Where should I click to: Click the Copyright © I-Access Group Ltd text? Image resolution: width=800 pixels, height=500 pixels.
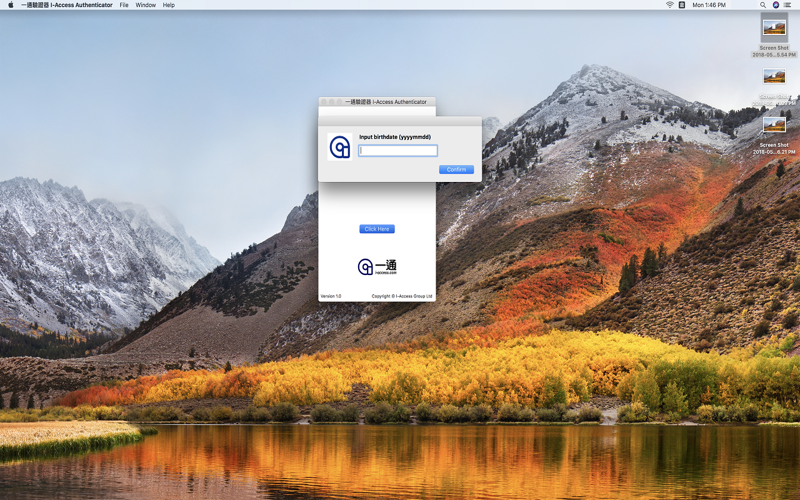402,296
